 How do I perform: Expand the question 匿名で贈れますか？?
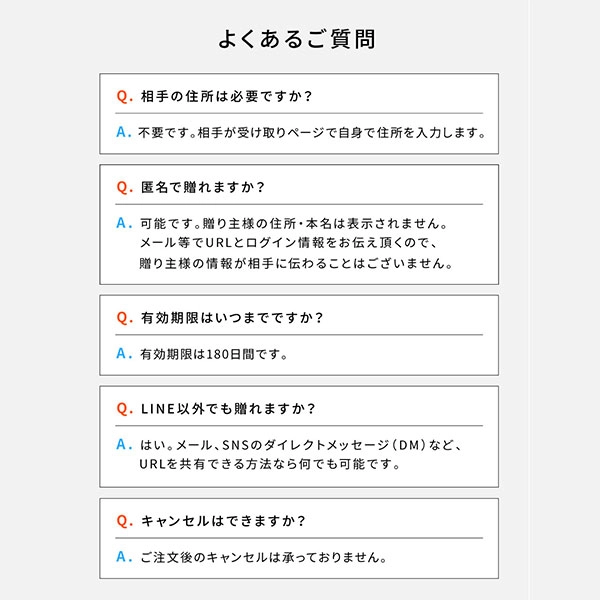coord(203,187)
